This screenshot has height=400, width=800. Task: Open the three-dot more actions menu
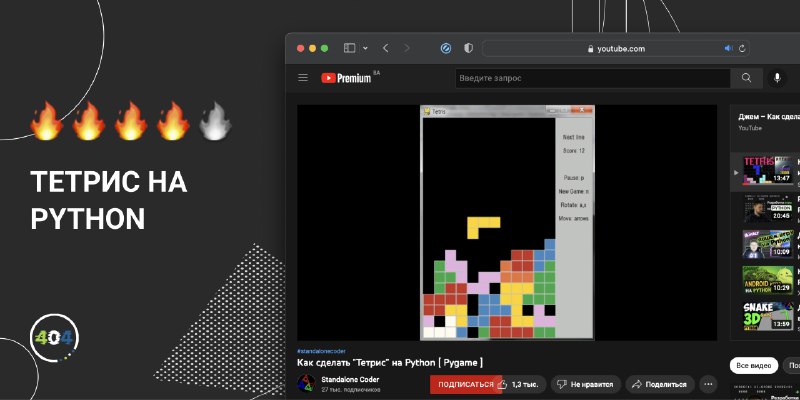[708, 384]
